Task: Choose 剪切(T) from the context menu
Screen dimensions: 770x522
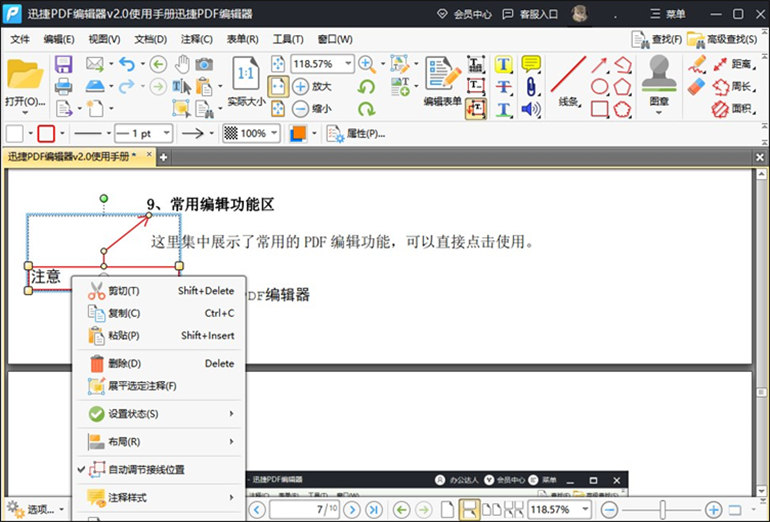Action: click(x=159, y=291)
